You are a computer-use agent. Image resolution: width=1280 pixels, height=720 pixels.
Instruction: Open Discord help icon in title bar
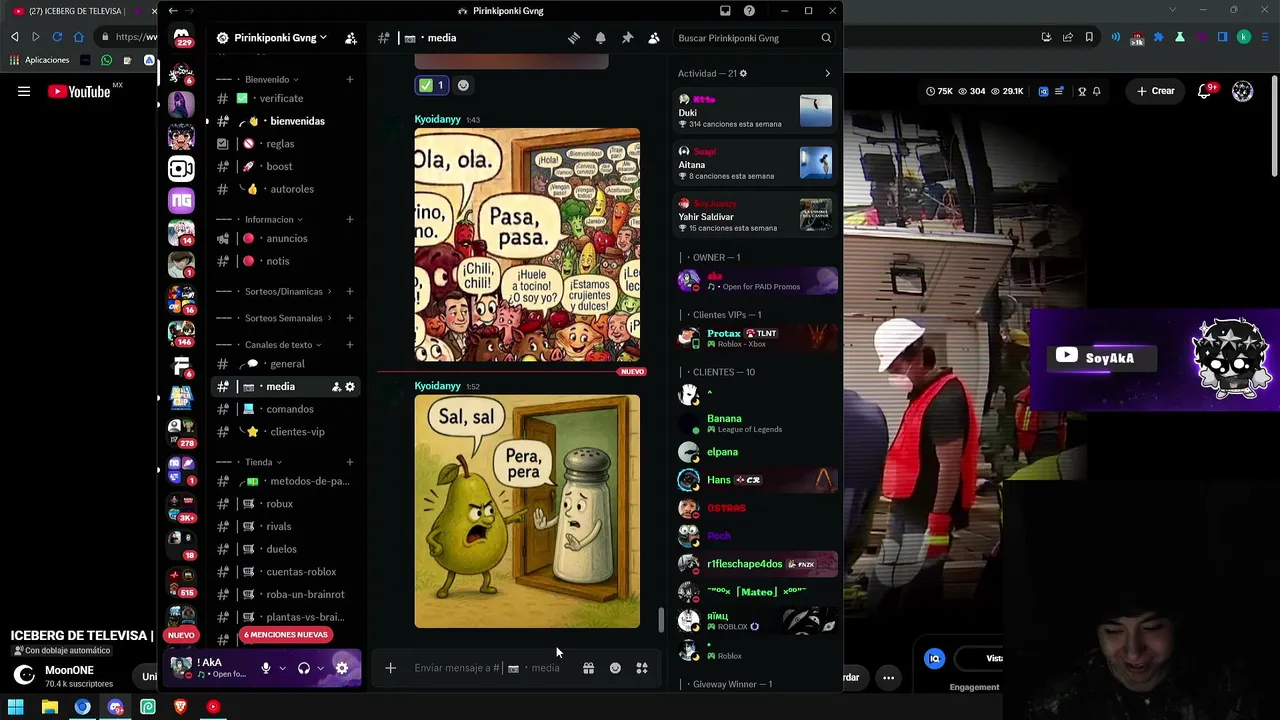749,11
